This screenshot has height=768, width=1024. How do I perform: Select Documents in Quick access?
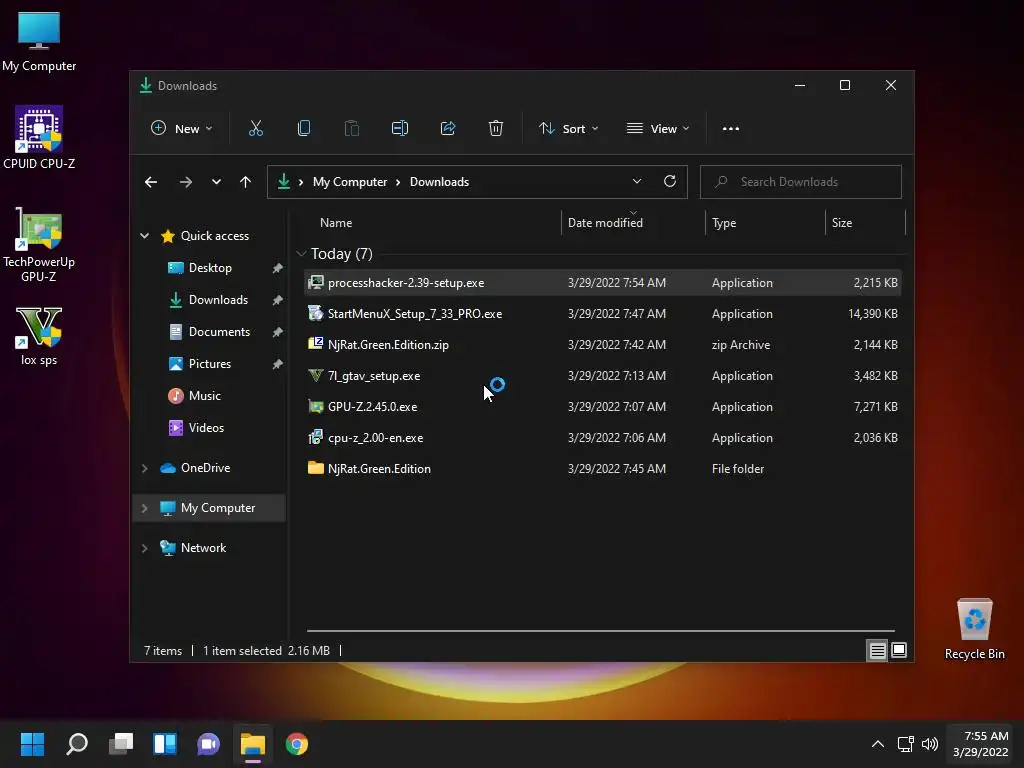tap(219, 332)
